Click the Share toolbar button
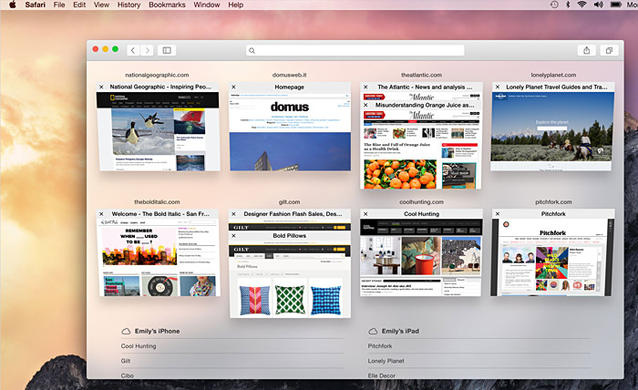This screenshot has height=390, width=638. click(x=586, y=50)
